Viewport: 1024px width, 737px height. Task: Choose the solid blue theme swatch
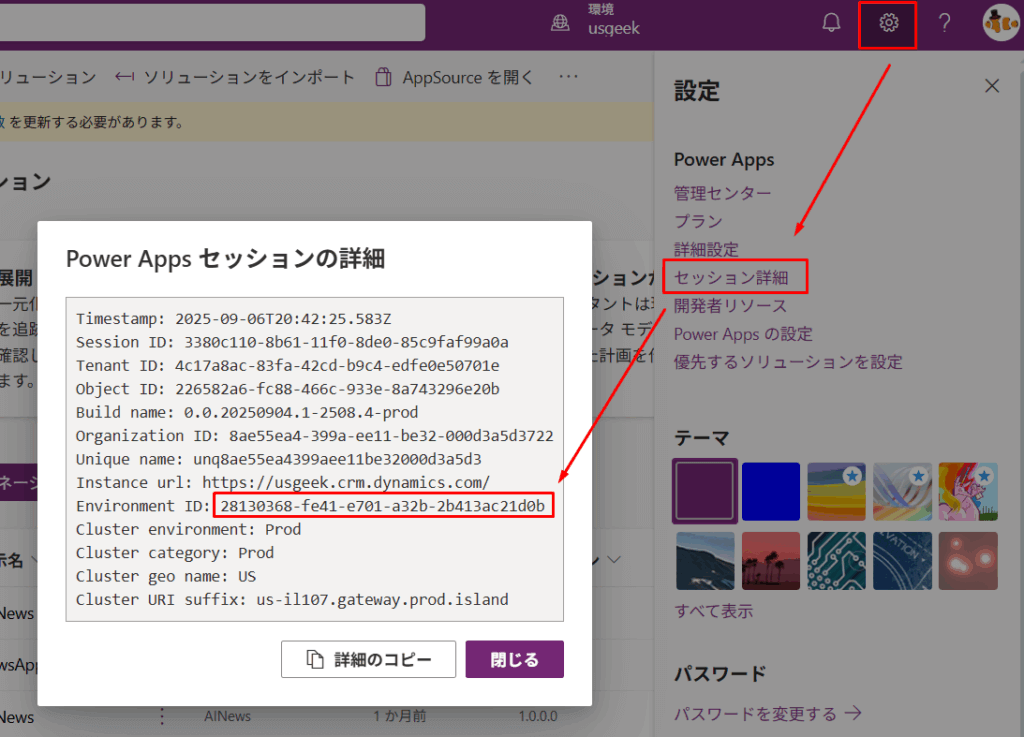[x=770, y=491]
